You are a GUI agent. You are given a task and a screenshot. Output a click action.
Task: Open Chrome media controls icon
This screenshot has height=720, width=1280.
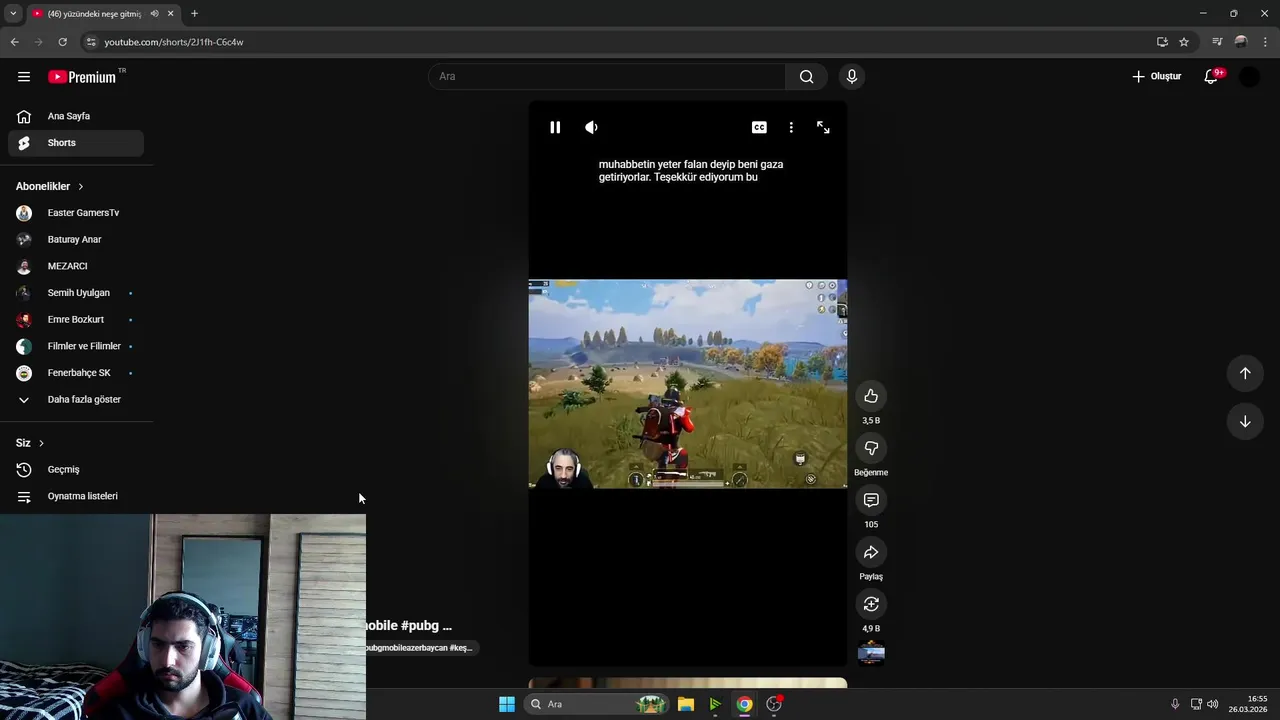pos(1217,42)
